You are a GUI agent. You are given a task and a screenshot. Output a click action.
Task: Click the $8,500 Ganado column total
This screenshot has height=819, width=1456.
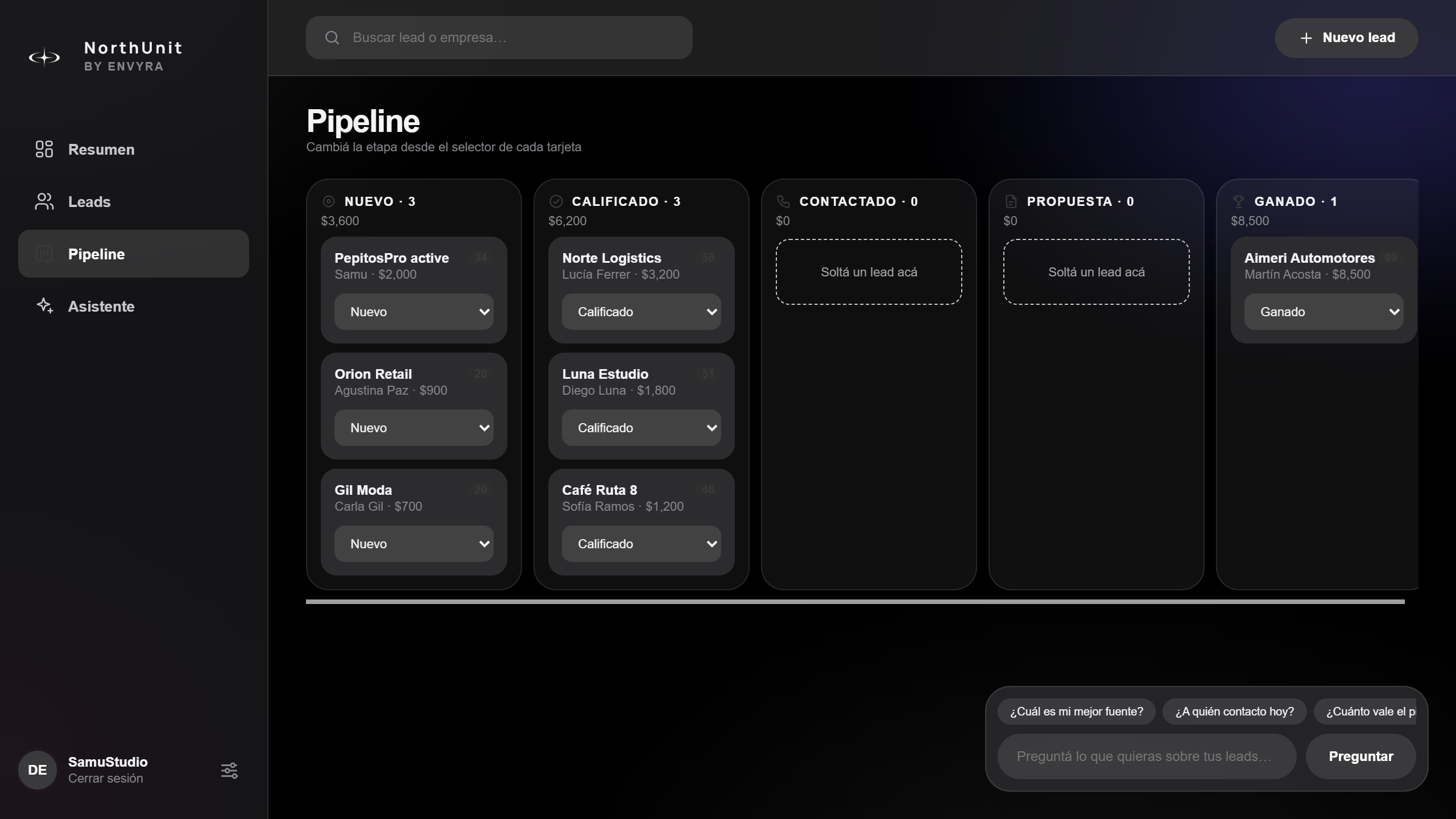click(x=1250, y=221)
